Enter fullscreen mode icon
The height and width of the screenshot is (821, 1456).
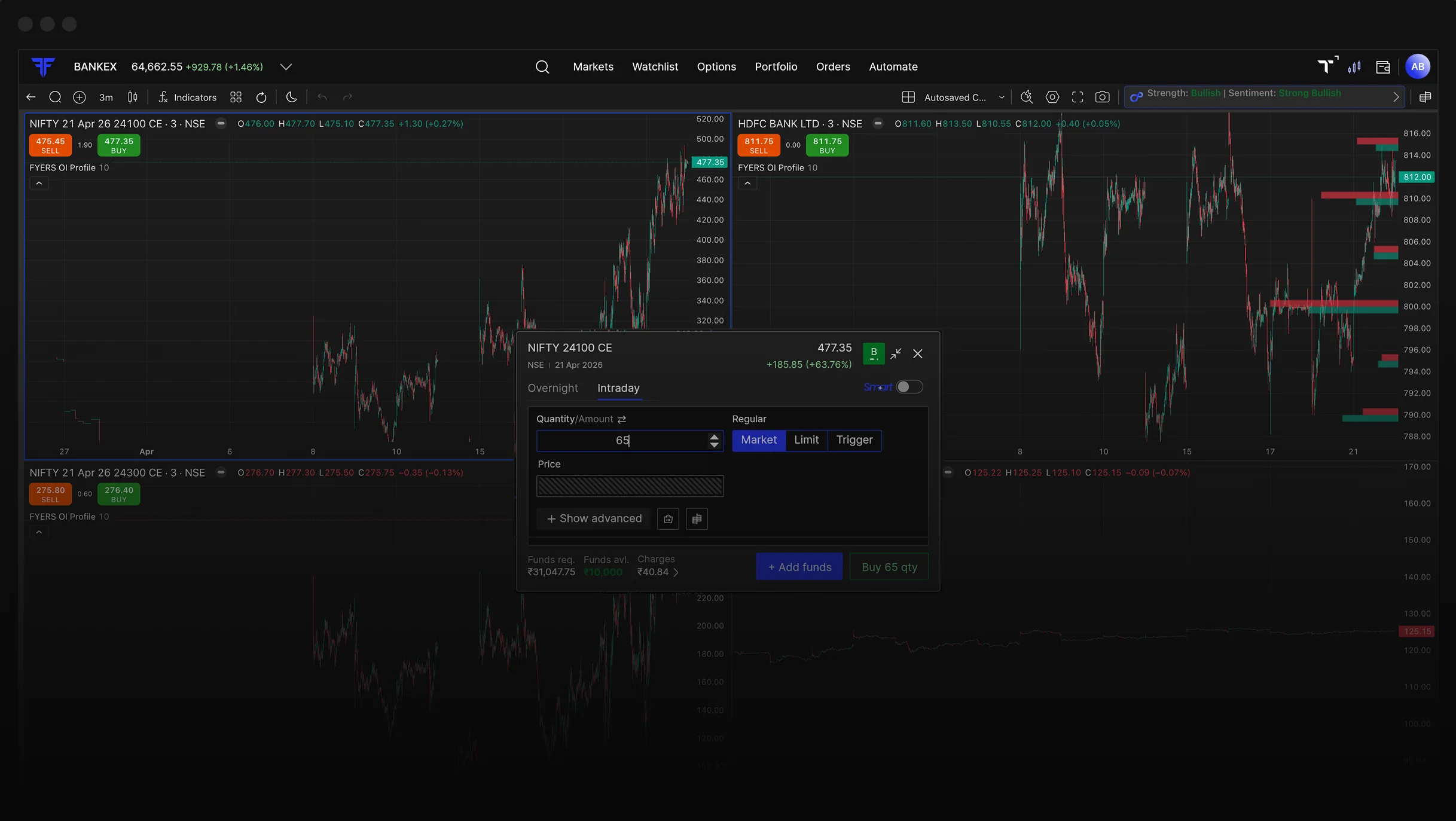[x=1077, y=97]
